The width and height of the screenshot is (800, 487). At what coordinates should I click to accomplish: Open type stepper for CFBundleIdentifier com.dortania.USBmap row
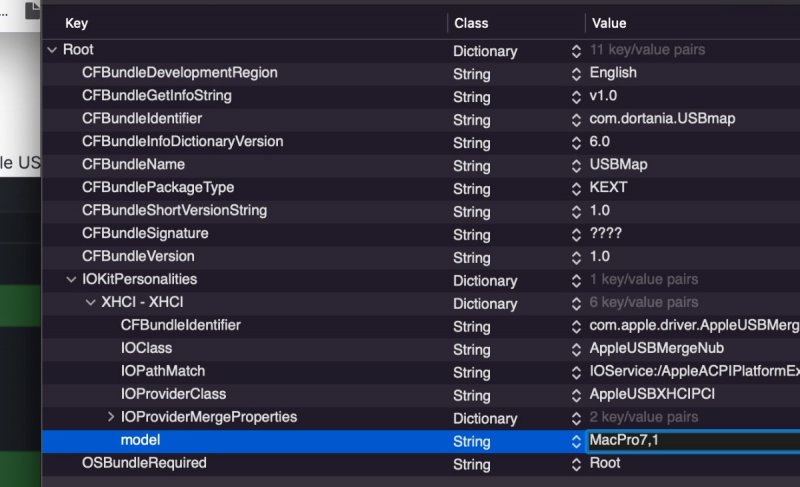pos(576,119)
